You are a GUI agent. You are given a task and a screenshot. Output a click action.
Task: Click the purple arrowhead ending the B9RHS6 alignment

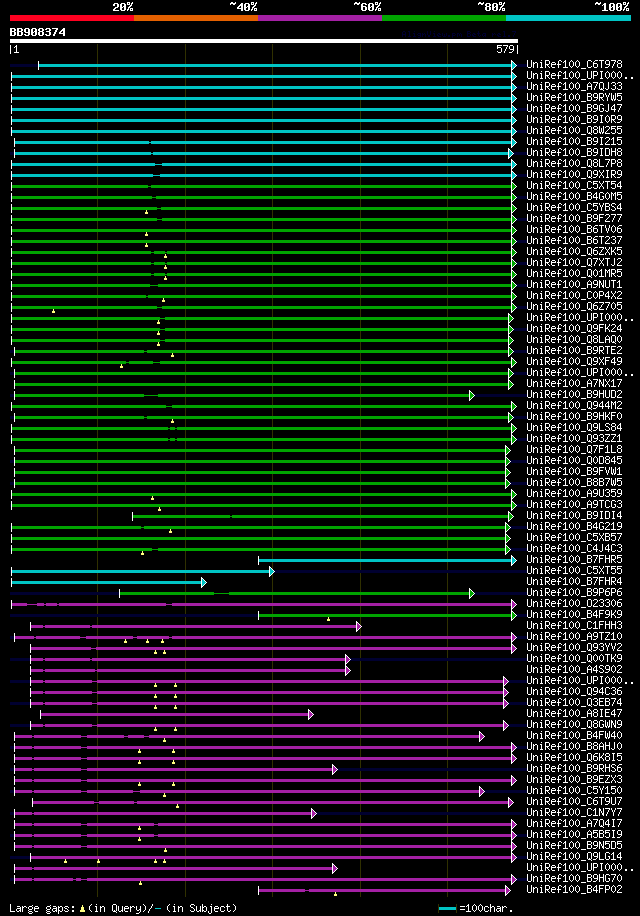pyautogui.click(x=335, y=769)
